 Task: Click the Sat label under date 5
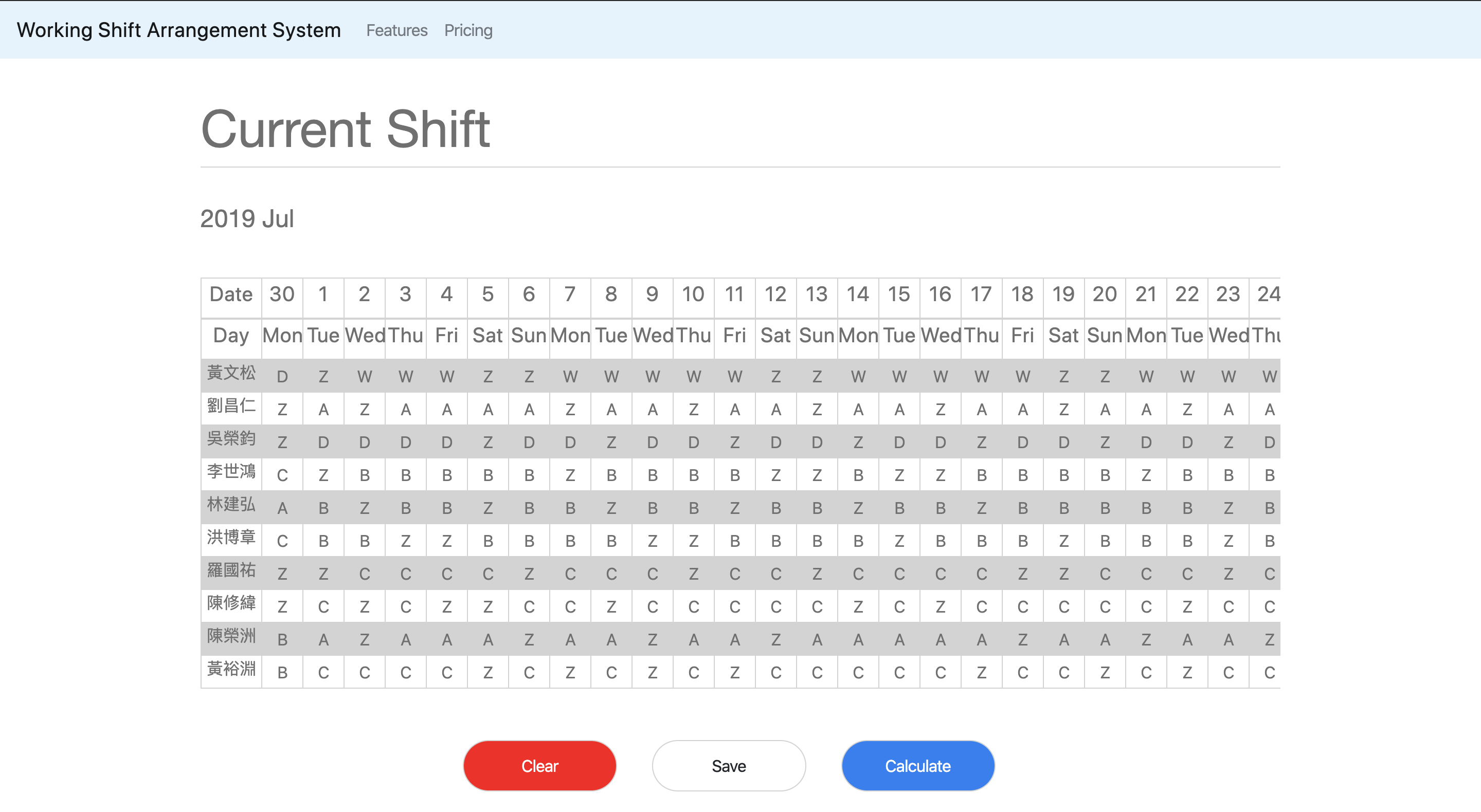(487, 336)
